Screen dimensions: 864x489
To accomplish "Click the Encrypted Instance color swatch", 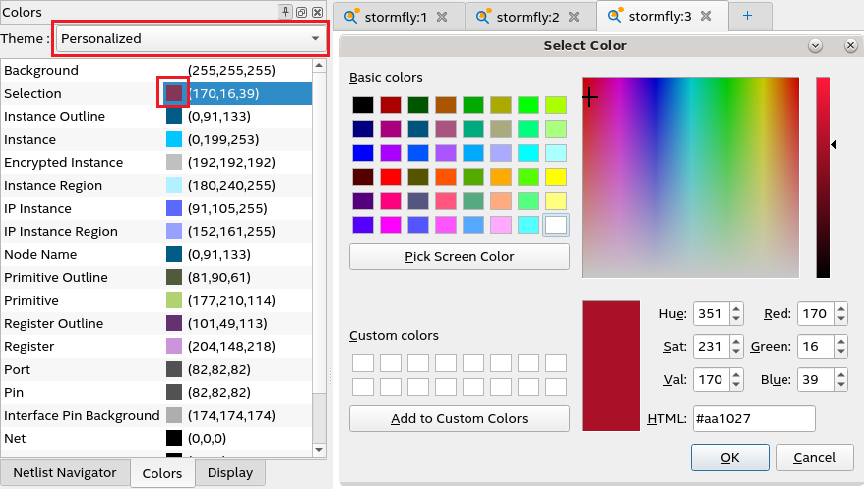I will coord(174,162).
